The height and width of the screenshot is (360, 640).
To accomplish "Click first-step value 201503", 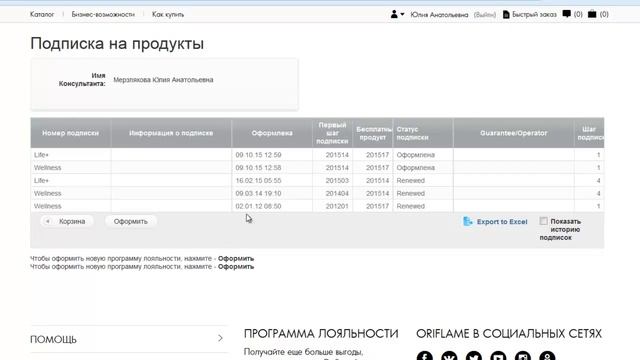I will 337,180.
